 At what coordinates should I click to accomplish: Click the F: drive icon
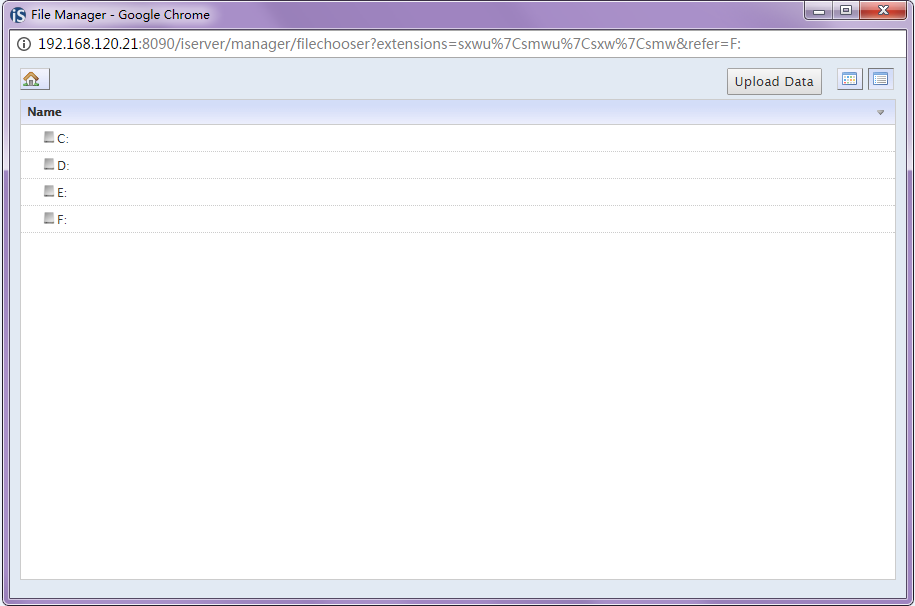49,219
